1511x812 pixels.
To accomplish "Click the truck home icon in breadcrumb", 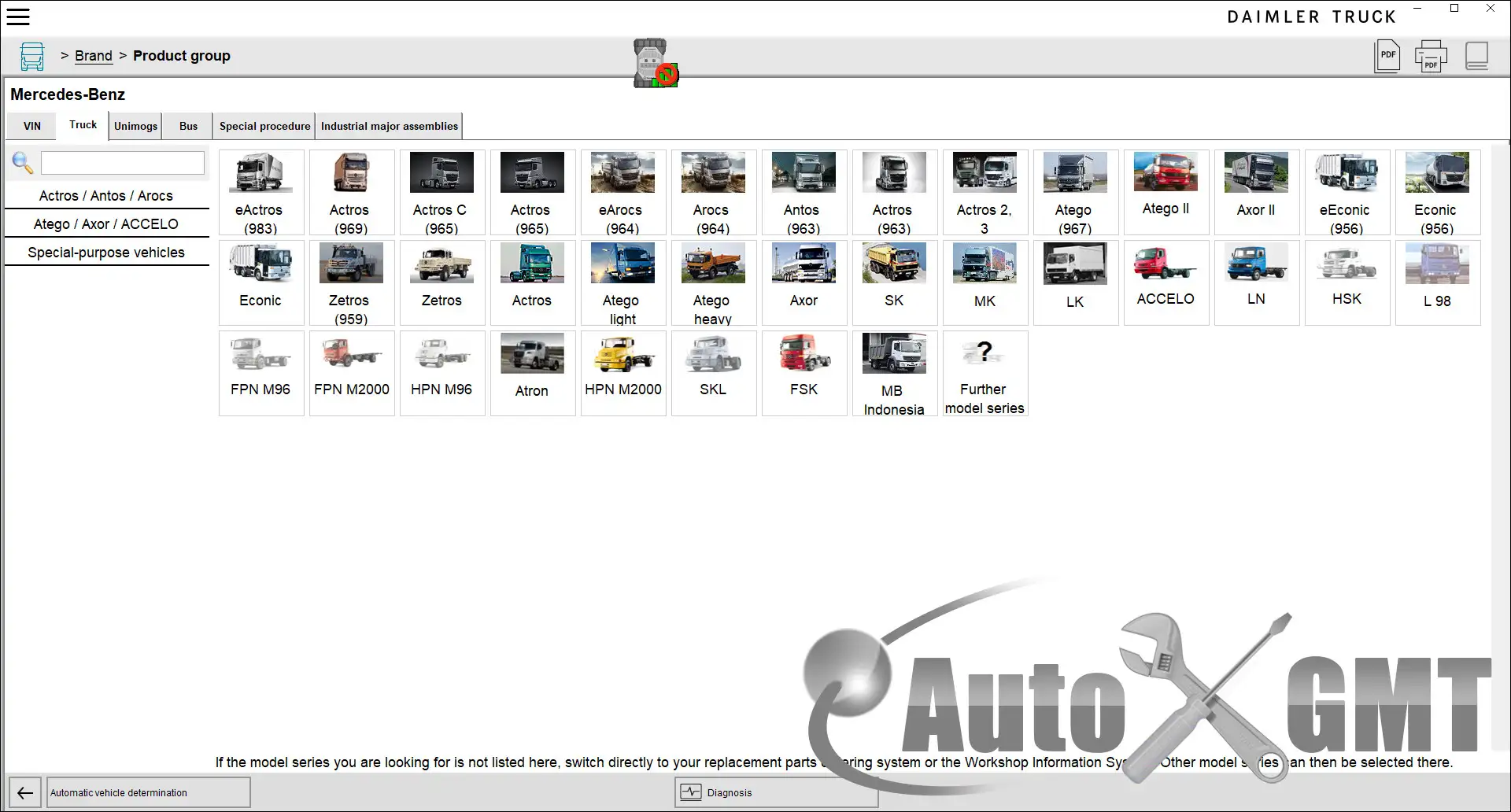I will point(32,57).
